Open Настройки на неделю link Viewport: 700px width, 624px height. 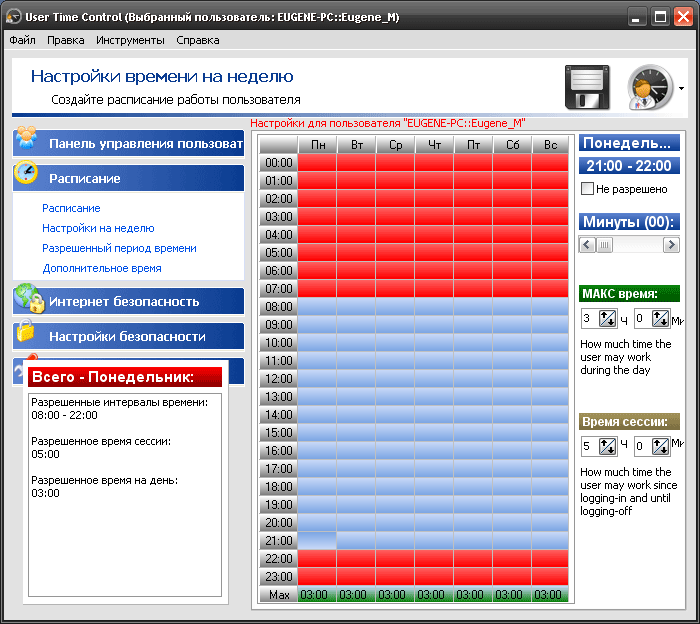98,228
